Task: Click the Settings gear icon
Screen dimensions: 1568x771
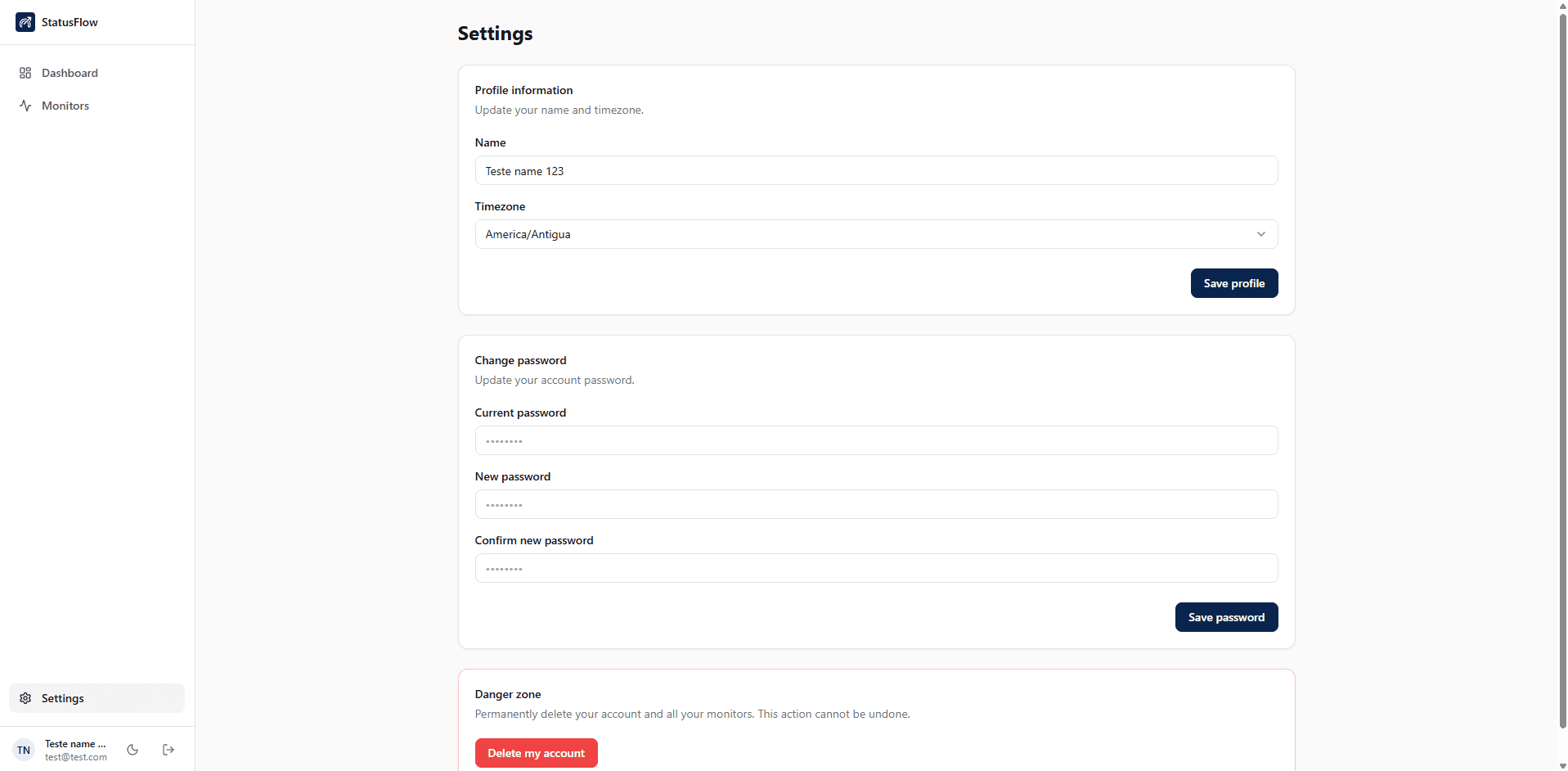Action: pos(25,698)
